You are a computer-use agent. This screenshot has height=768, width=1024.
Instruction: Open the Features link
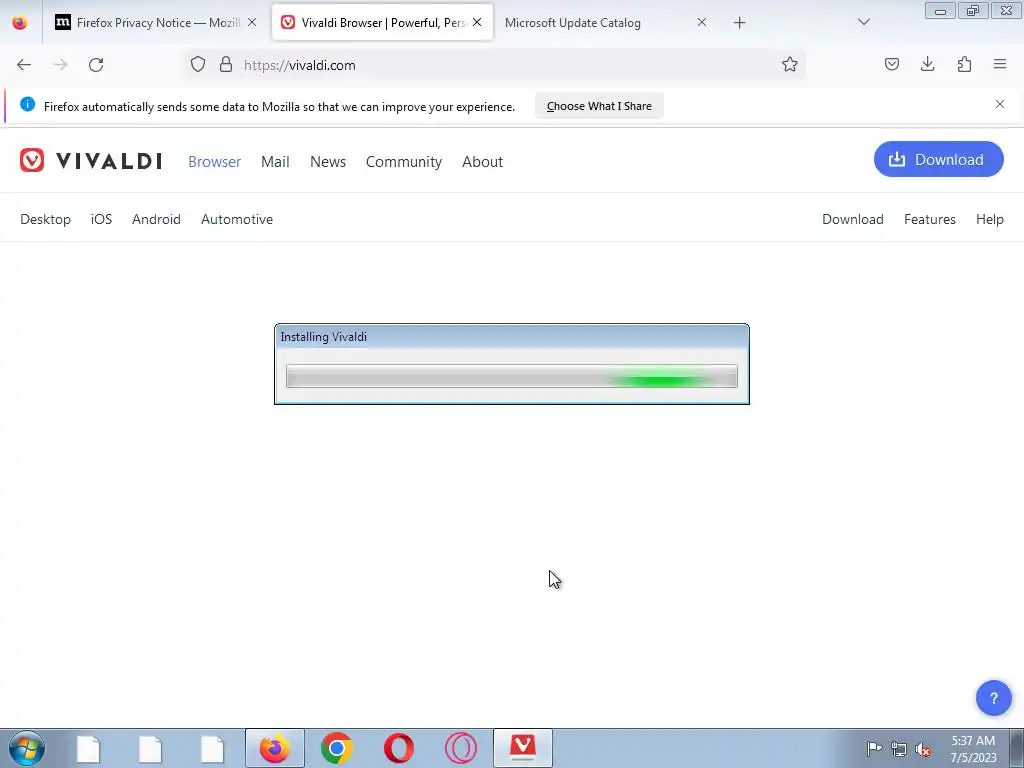[930, 219]
